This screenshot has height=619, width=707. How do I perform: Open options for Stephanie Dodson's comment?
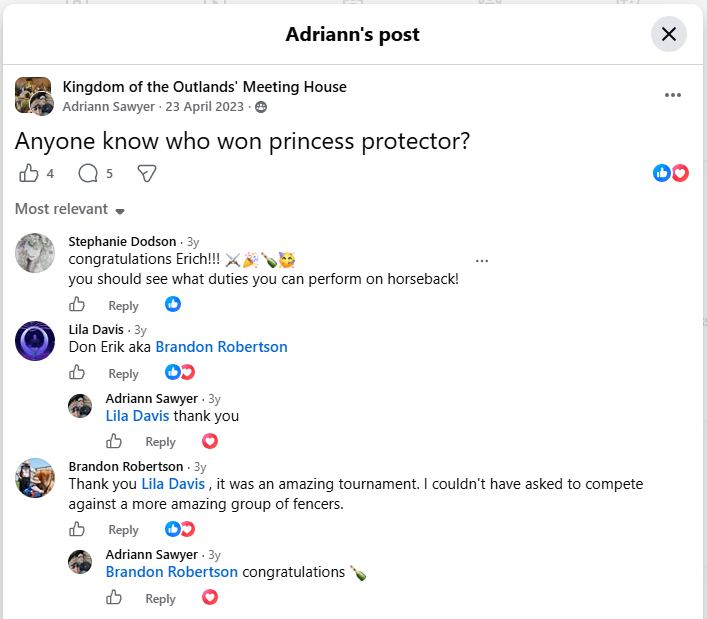(482, 261)
